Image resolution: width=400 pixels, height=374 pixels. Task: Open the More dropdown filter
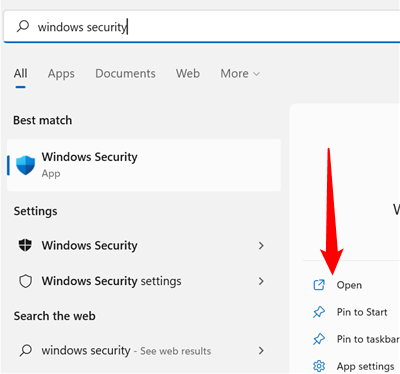(240, 73)
